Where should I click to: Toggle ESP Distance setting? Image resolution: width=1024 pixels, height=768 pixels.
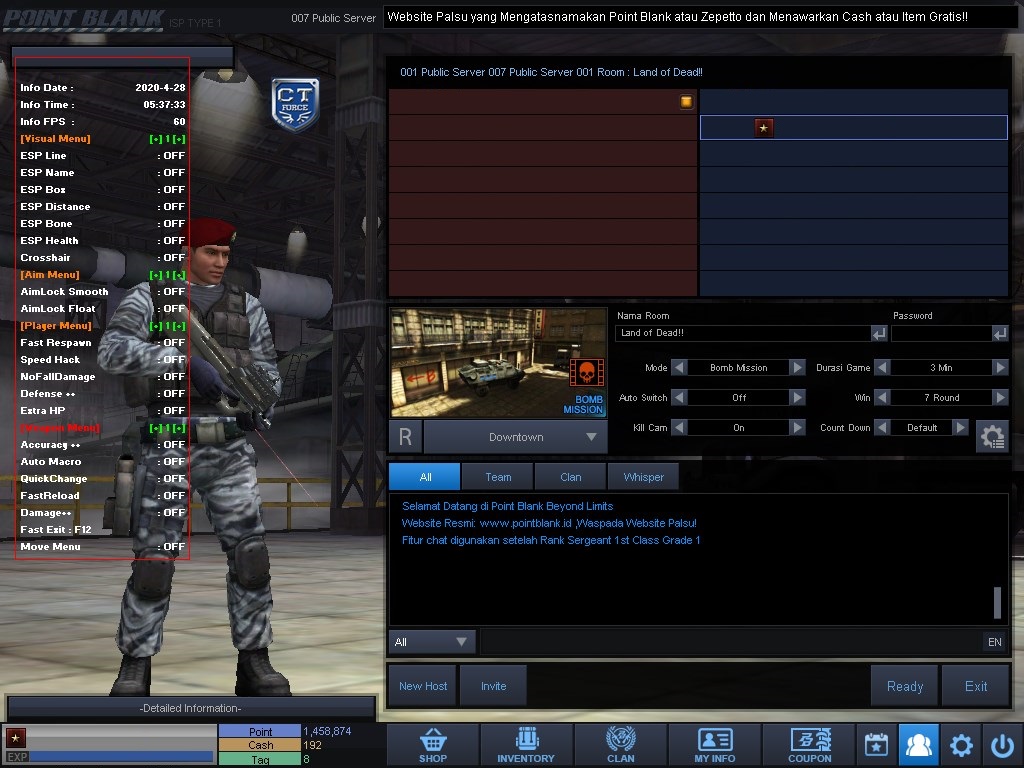pos(103,206)
